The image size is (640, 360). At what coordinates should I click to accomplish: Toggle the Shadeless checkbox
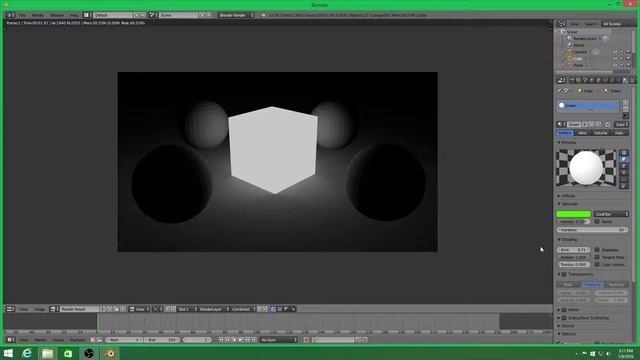click(597, 250)
